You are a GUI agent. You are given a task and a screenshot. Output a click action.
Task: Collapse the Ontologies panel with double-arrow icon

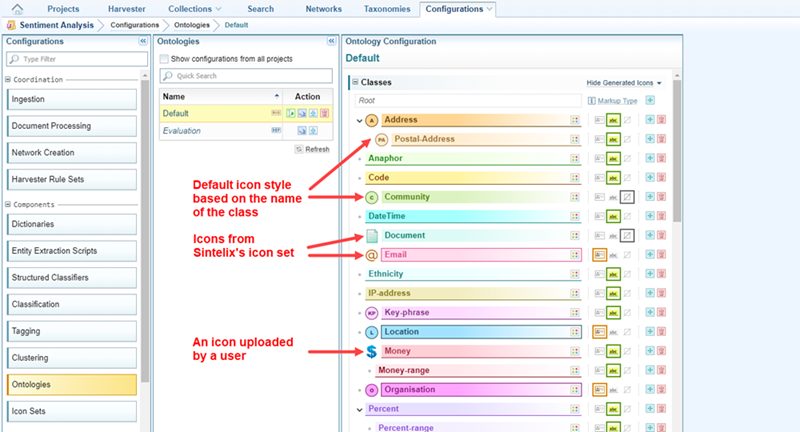click(331, 42)
